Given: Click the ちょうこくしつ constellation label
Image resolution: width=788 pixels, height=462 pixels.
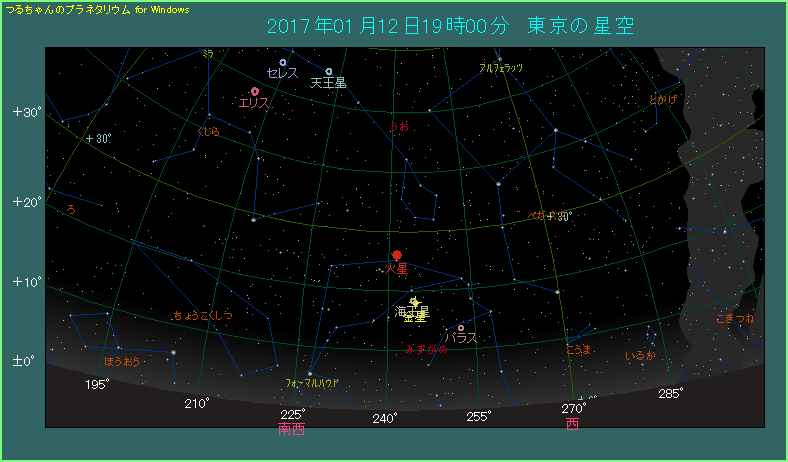Looking at the screenshot, I should pyautogui.click(x=202, y=315).
